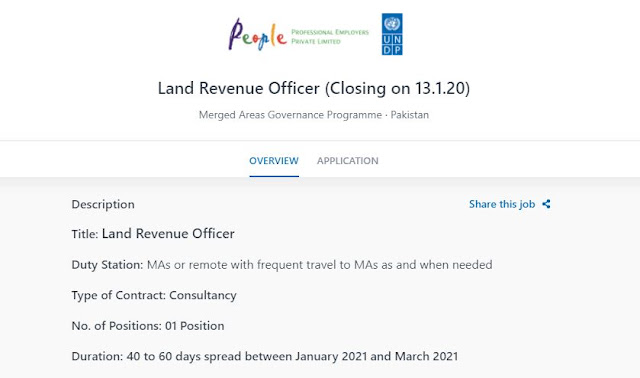Click the January 2021 and March 2021 text
The height and width of the screenshot is (378, 640).
[x=376, y=356]
